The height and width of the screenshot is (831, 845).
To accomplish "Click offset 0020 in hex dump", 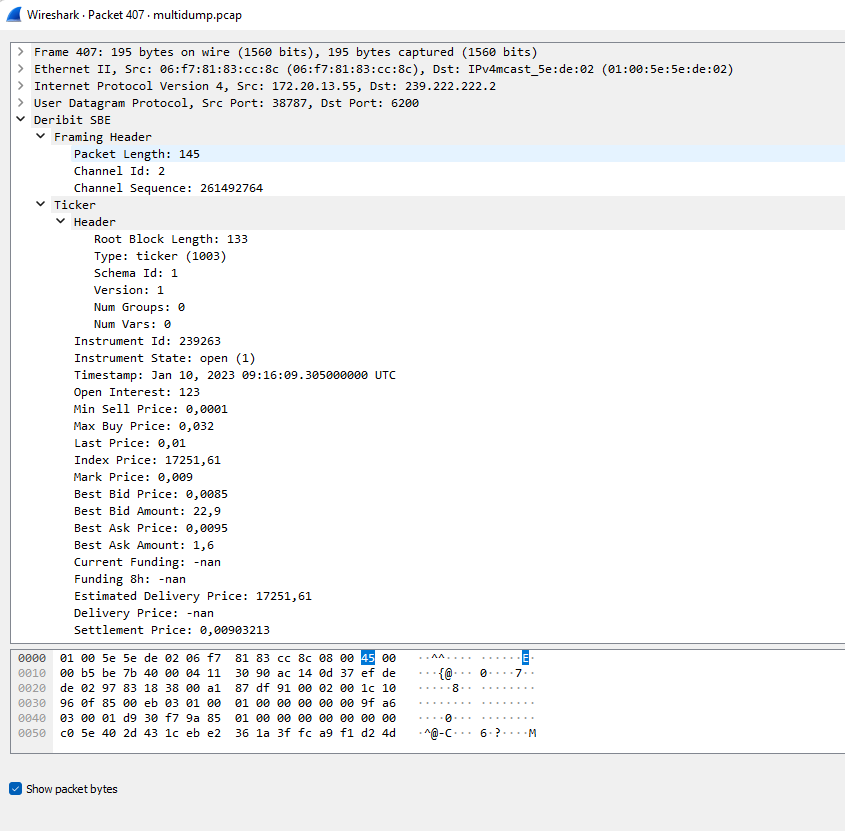I will (x=32, y=688).
